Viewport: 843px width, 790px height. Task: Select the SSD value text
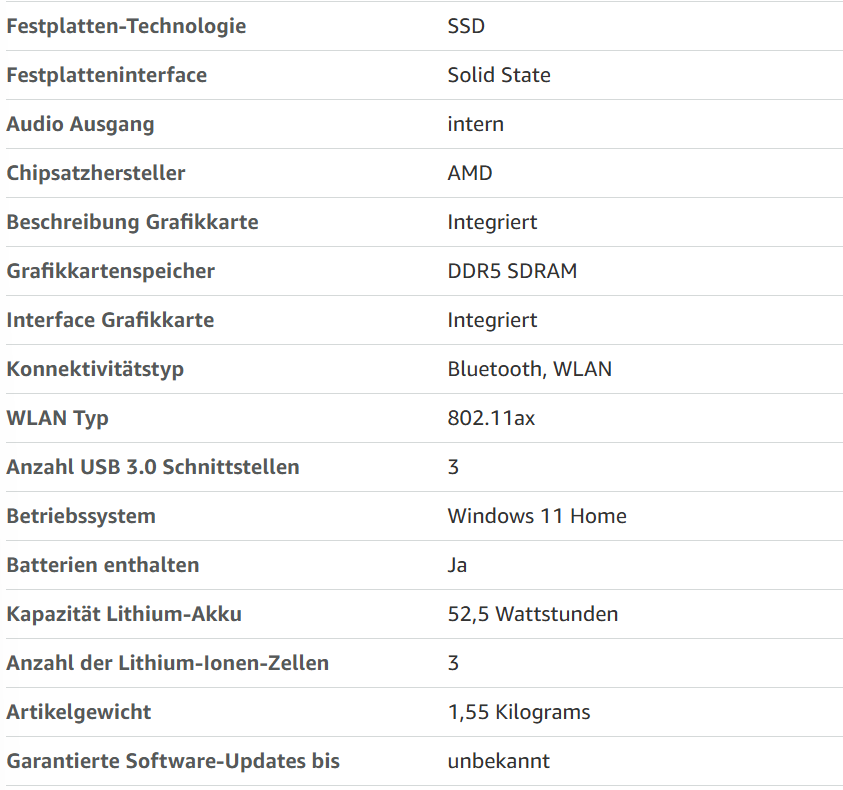(x=466, y=26)
